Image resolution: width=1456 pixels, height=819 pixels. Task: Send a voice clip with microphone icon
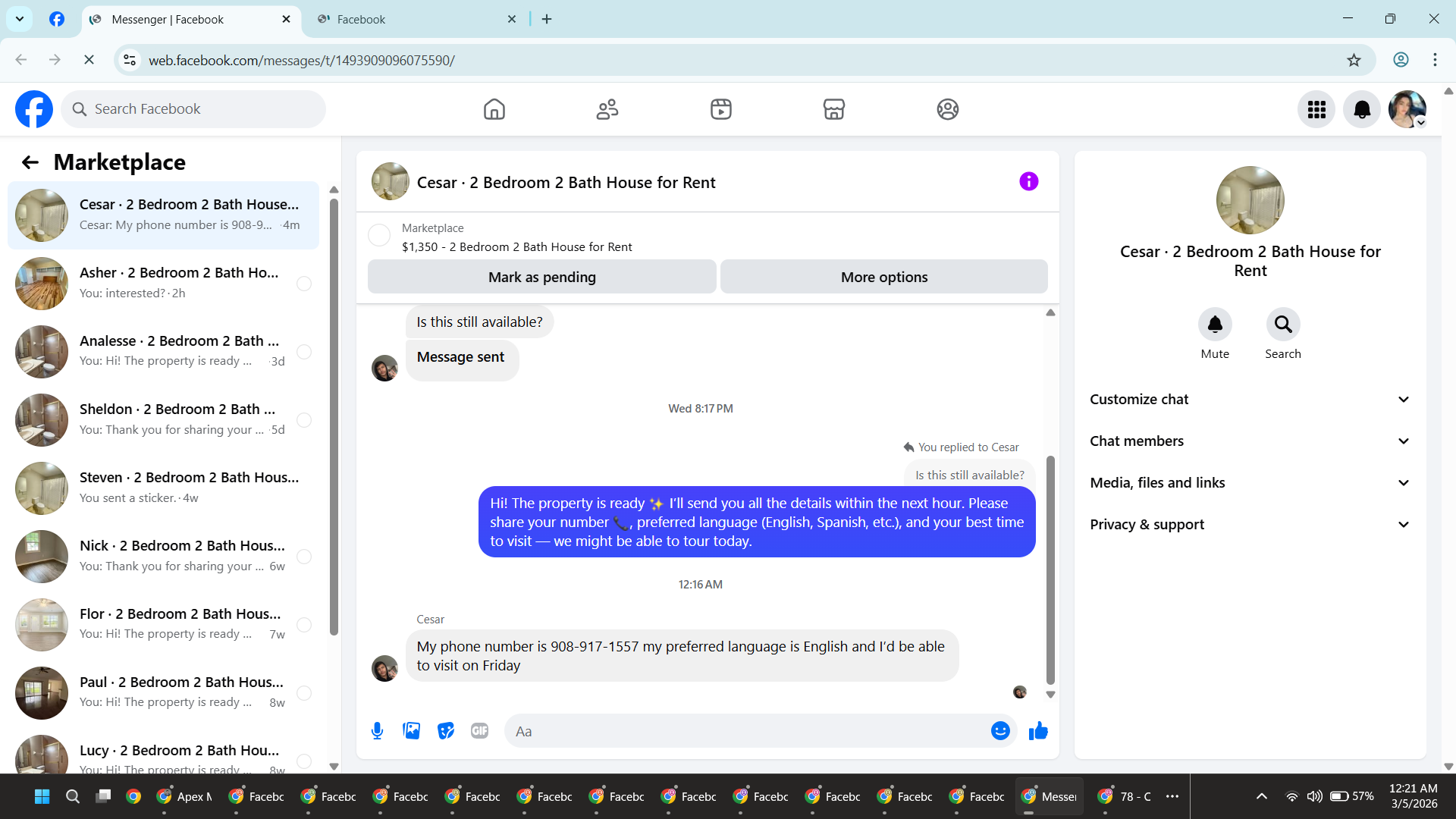coord(377,731)
